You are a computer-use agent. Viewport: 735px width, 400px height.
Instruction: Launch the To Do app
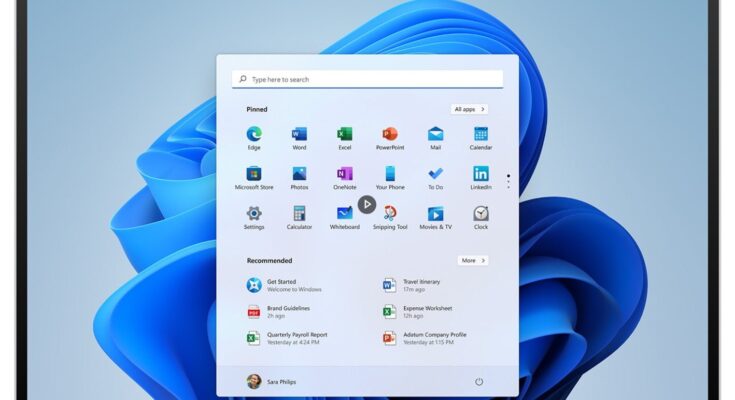coord(435,178)
